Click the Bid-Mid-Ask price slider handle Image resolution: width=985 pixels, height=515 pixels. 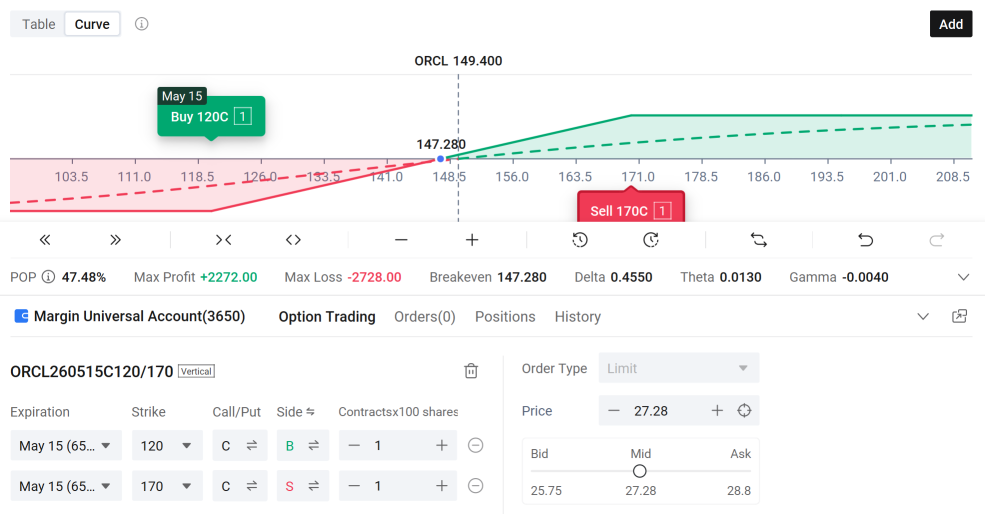[639, 471]
